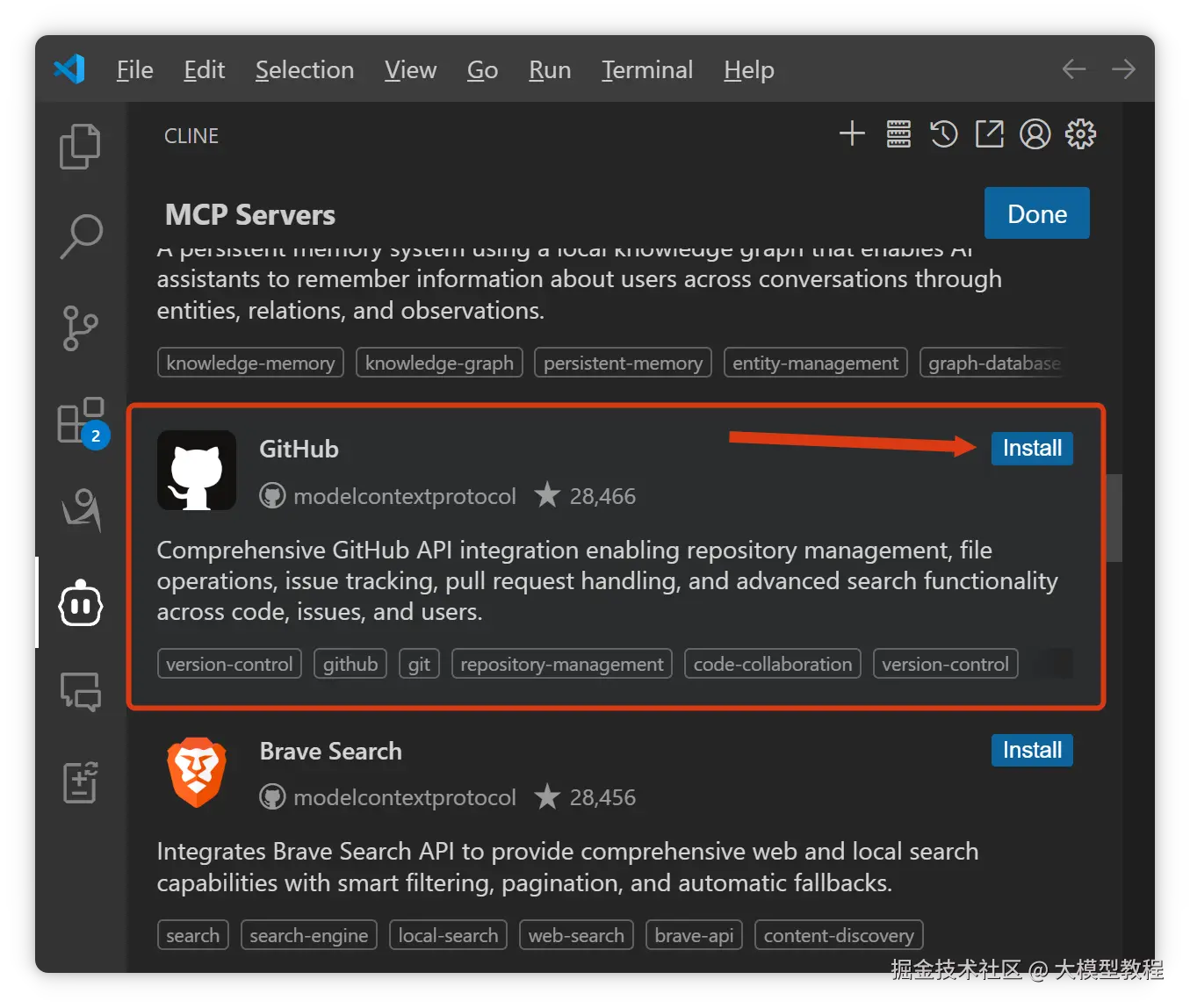The image size is (1190, 1008).
Task: Open the notebook checklist icon in activity bar
Action: [x=80, y=781]
